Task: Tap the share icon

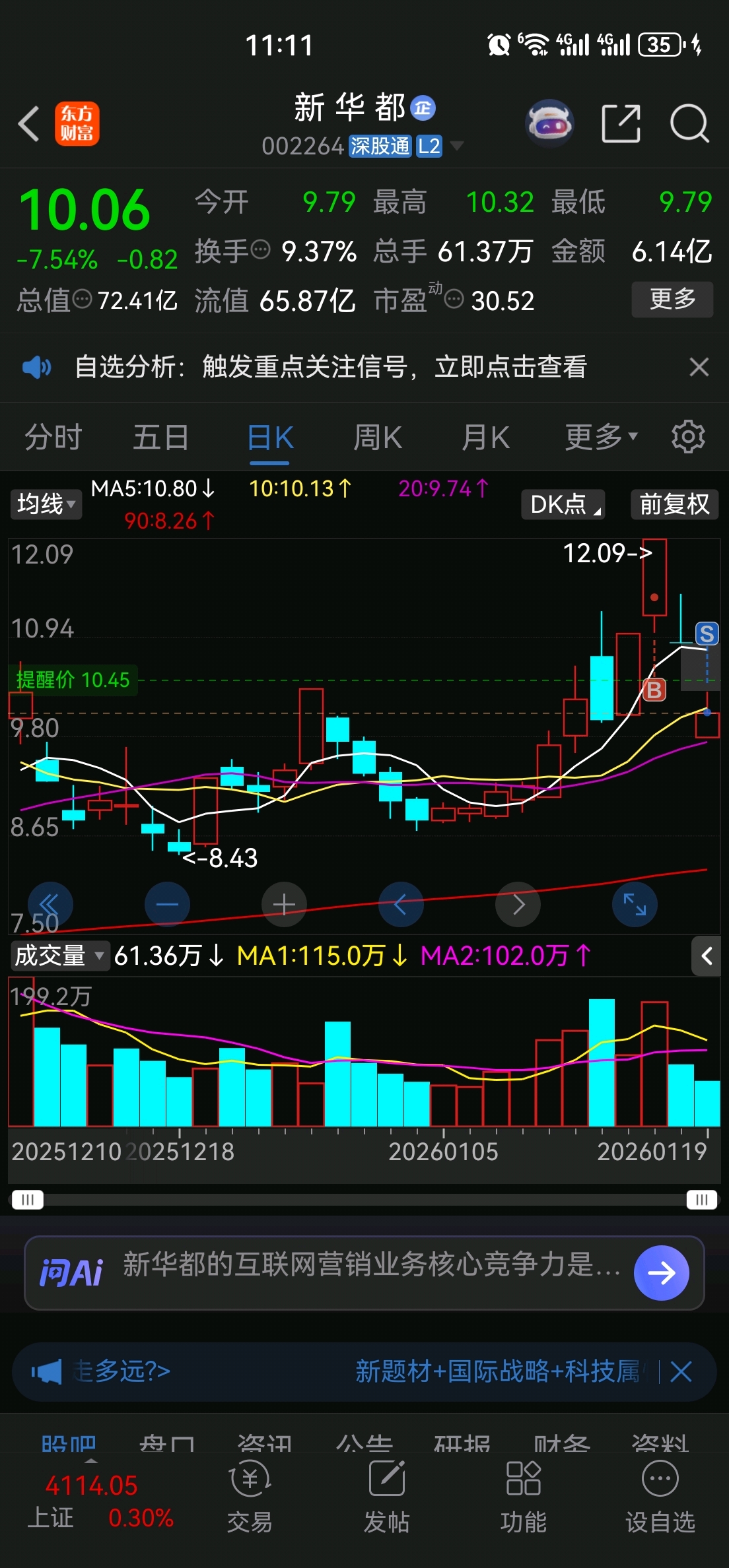Action: (621, 123)
